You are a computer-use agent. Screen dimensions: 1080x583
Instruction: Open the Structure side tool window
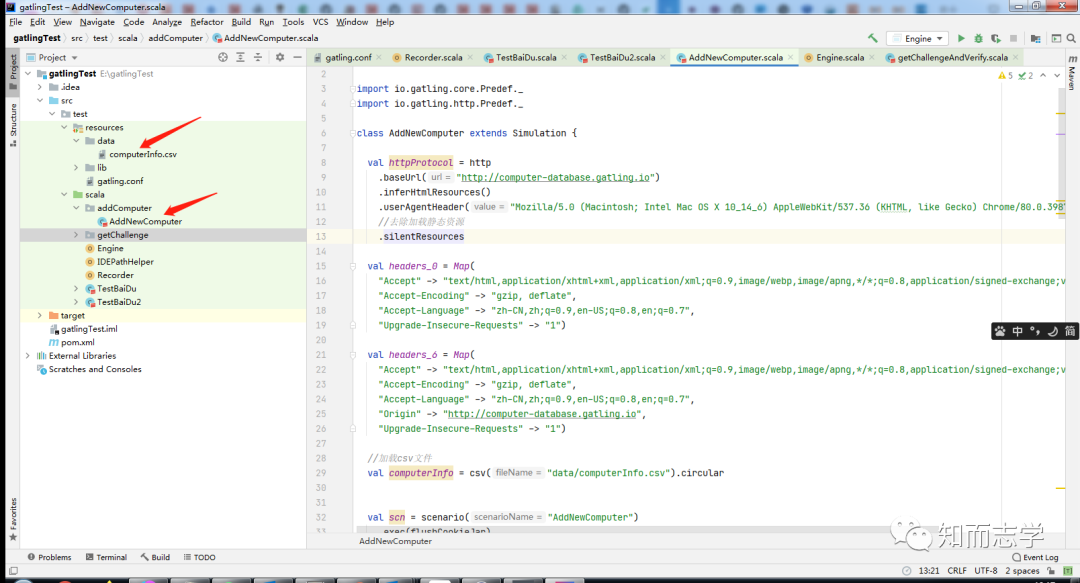12,125
